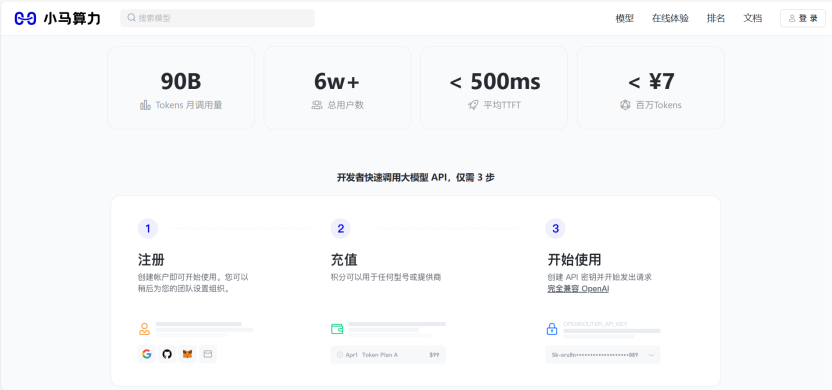Click the 百万Tokens label
Image resolution: width=832 pixels, height=390 pixels.
pos(658,105)
